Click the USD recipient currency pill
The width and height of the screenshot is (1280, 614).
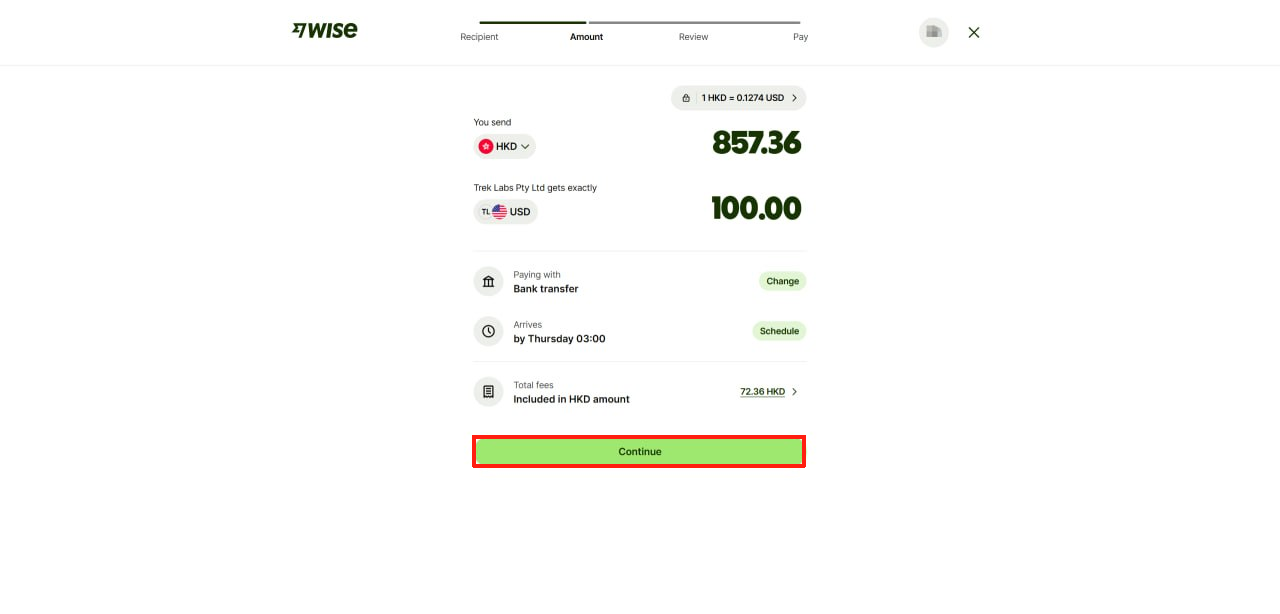pyautogui.click(x=506, y=212)
